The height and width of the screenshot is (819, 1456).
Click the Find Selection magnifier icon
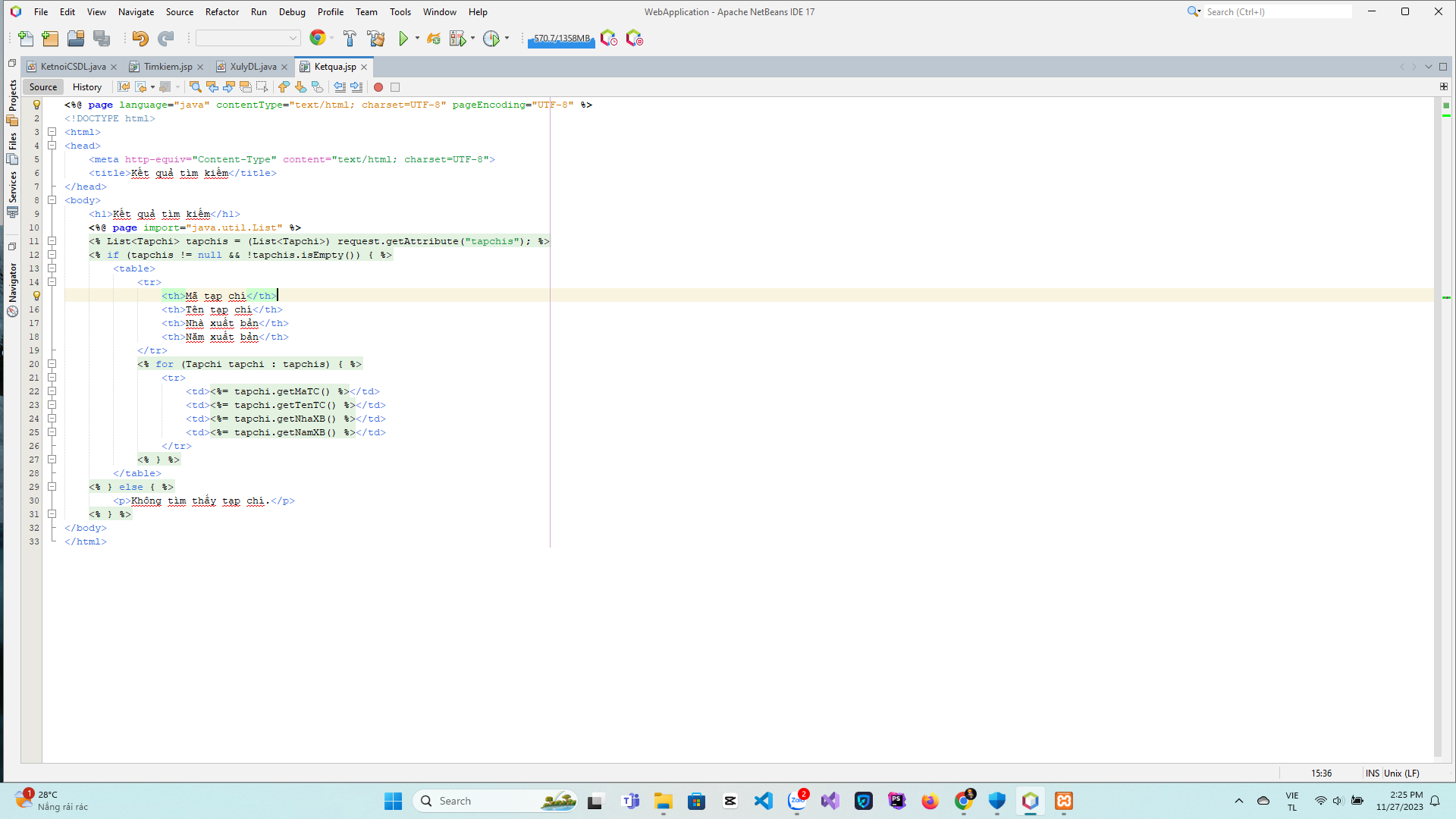[x=195, y=87]
